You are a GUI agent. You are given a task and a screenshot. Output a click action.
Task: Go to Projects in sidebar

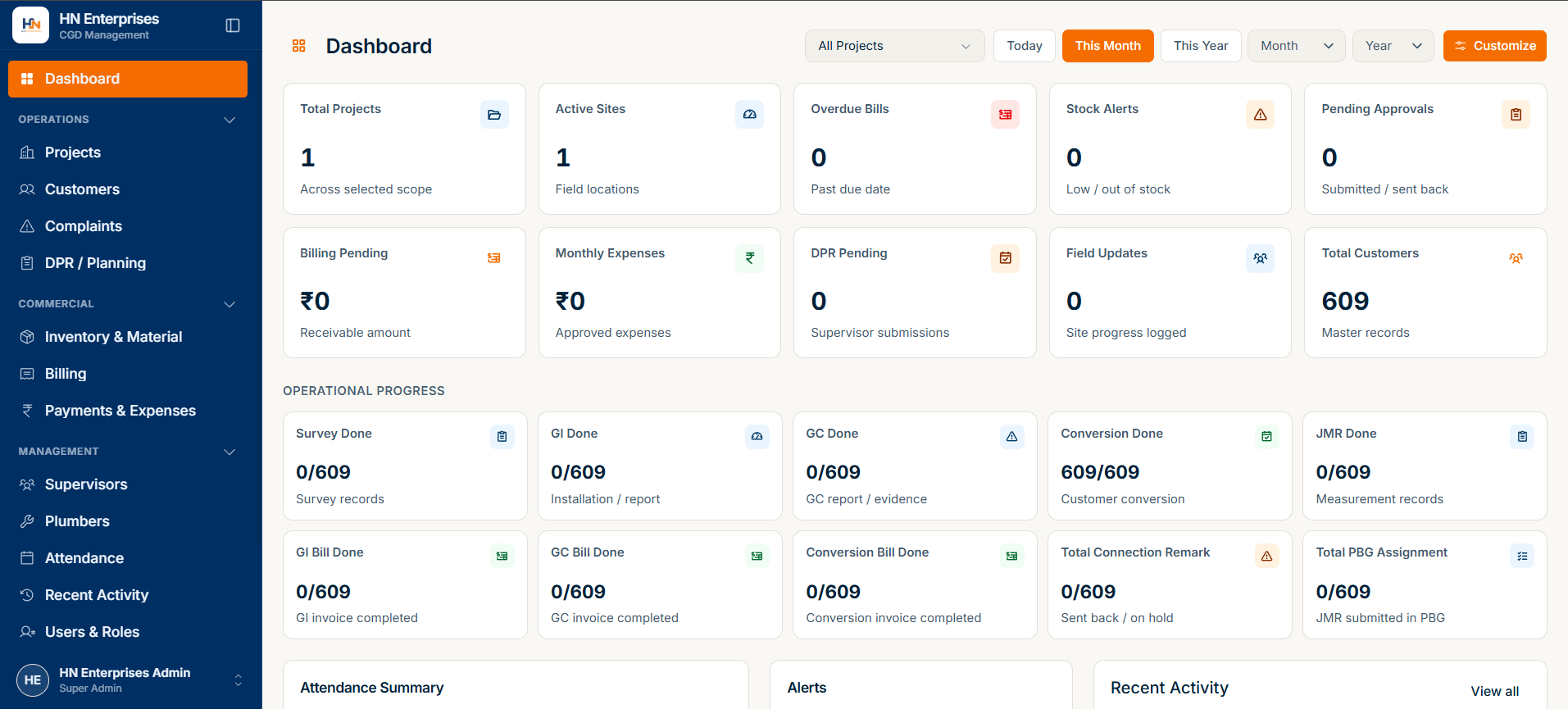pyautogui.click(x=128, y=152)
